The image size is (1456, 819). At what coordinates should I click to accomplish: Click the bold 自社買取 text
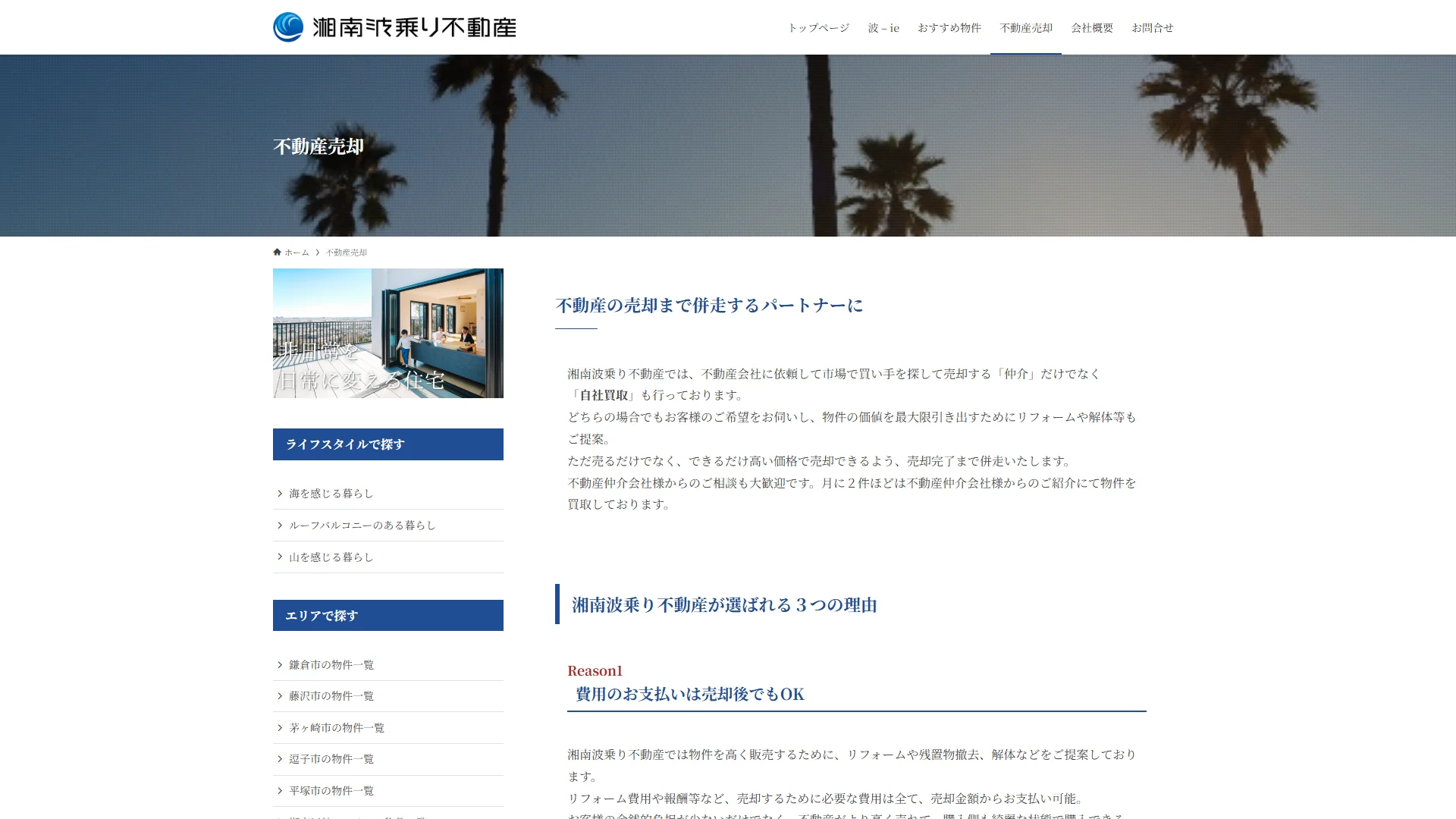604,395
